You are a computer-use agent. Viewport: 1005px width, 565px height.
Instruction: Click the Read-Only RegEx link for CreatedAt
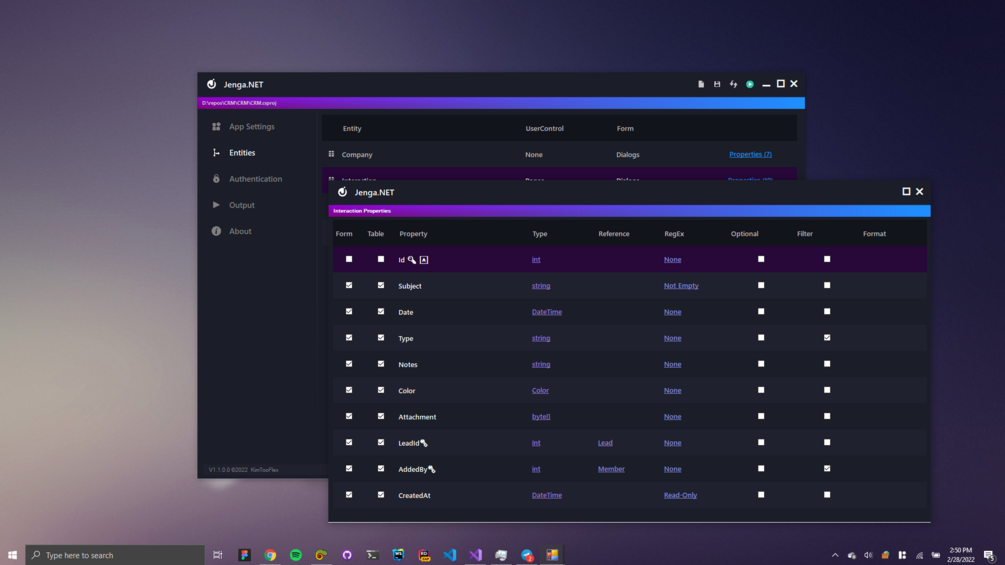tap(680, 495)
